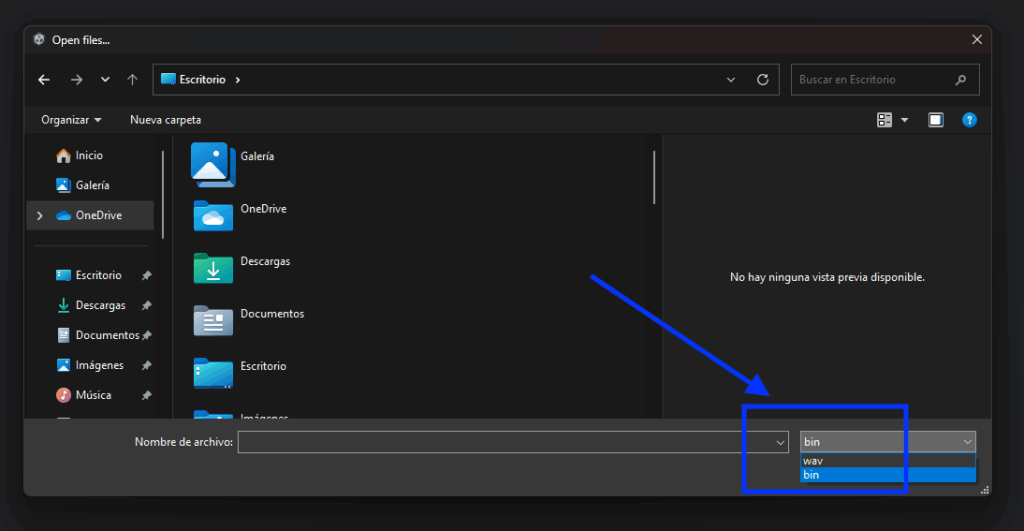Open the view layout options icon
Viewport: 1024px width, 531px height.
(885, 120)
